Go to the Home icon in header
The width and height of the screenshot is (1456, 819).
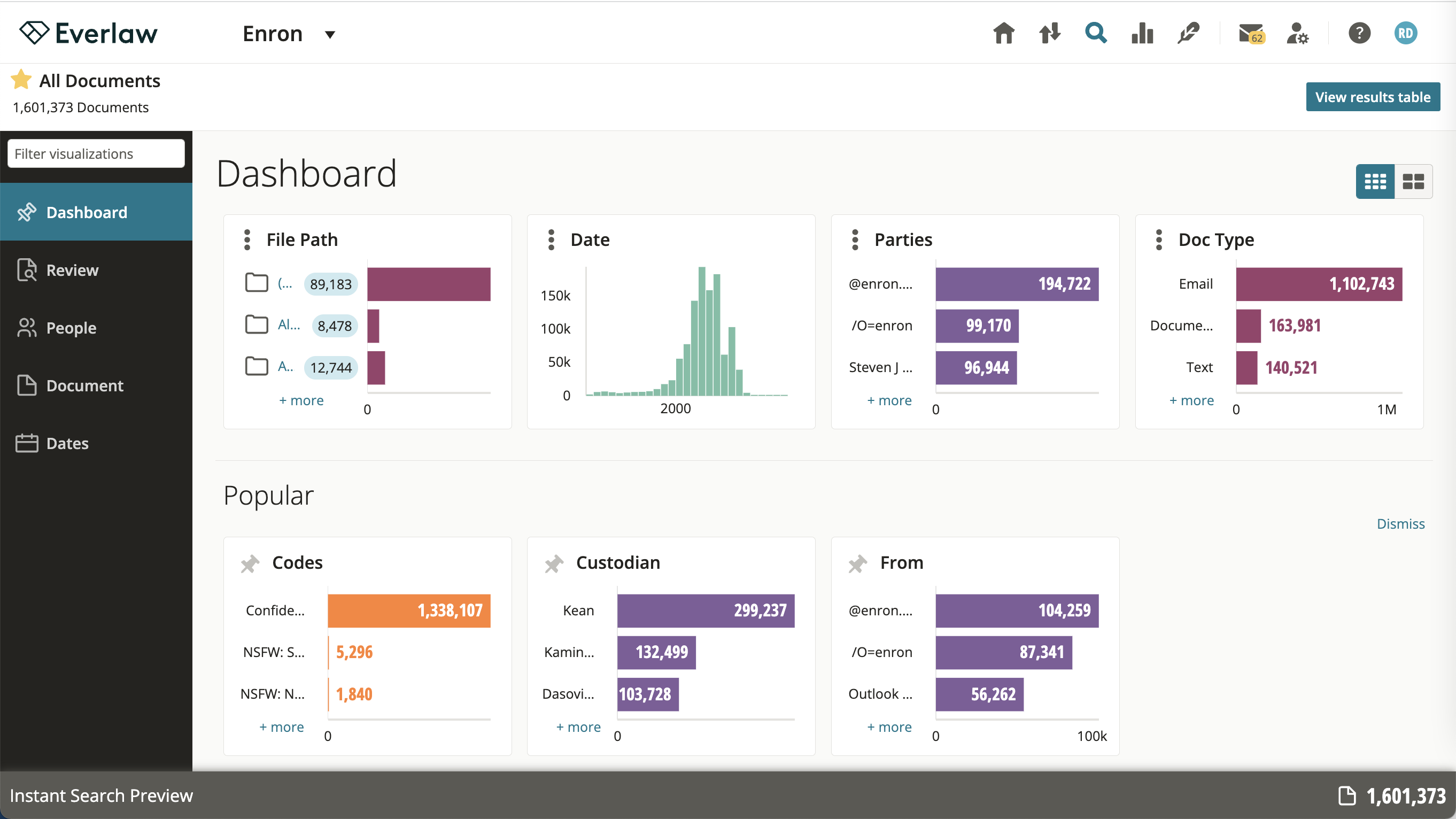pyautogui.click(x=1004, y=33)
